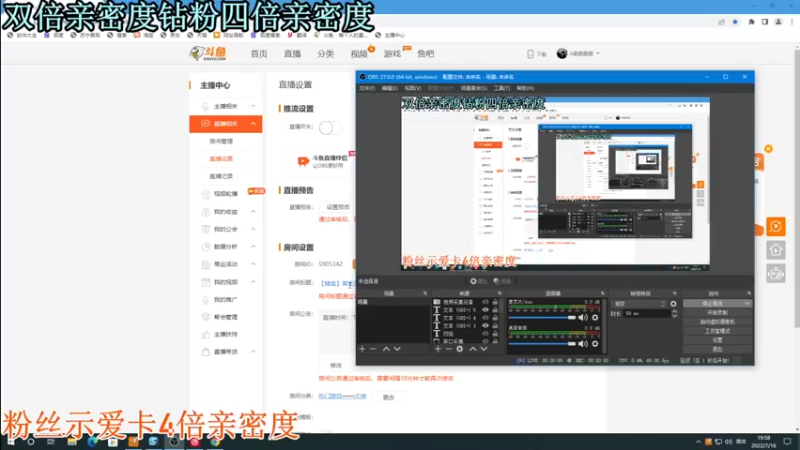Select 房间管理 in sidebar
Image resolution: width=800 pixels, height=450 pixels.
[221, 141]
